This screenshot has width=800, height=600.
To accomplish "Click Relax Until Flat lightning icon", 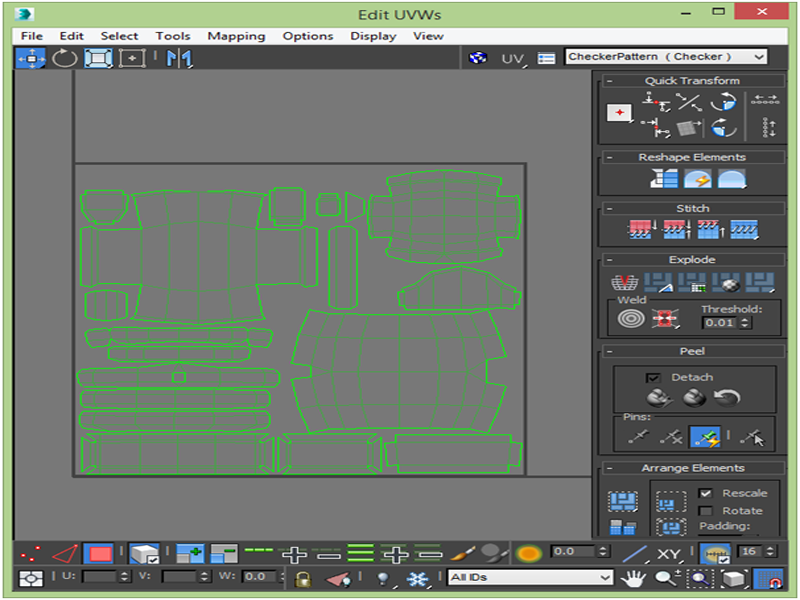I will click(697, 179).
